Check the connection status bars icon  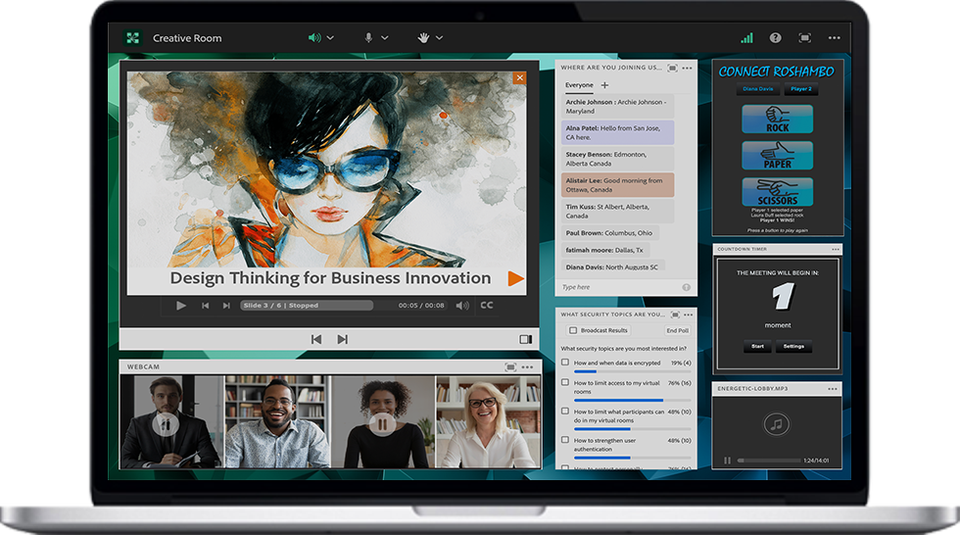click(x=746, y=38)
